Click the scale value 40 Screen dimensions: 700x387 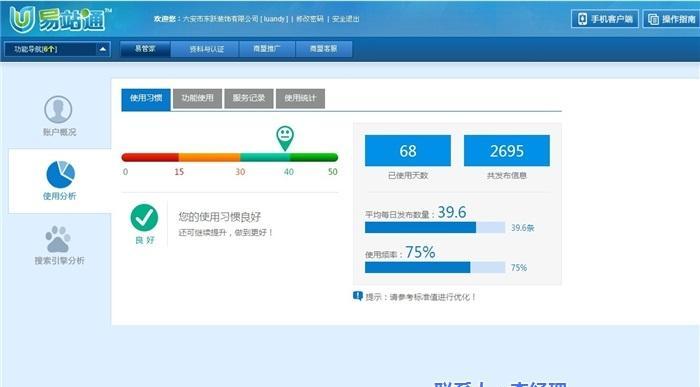[289, 172]
